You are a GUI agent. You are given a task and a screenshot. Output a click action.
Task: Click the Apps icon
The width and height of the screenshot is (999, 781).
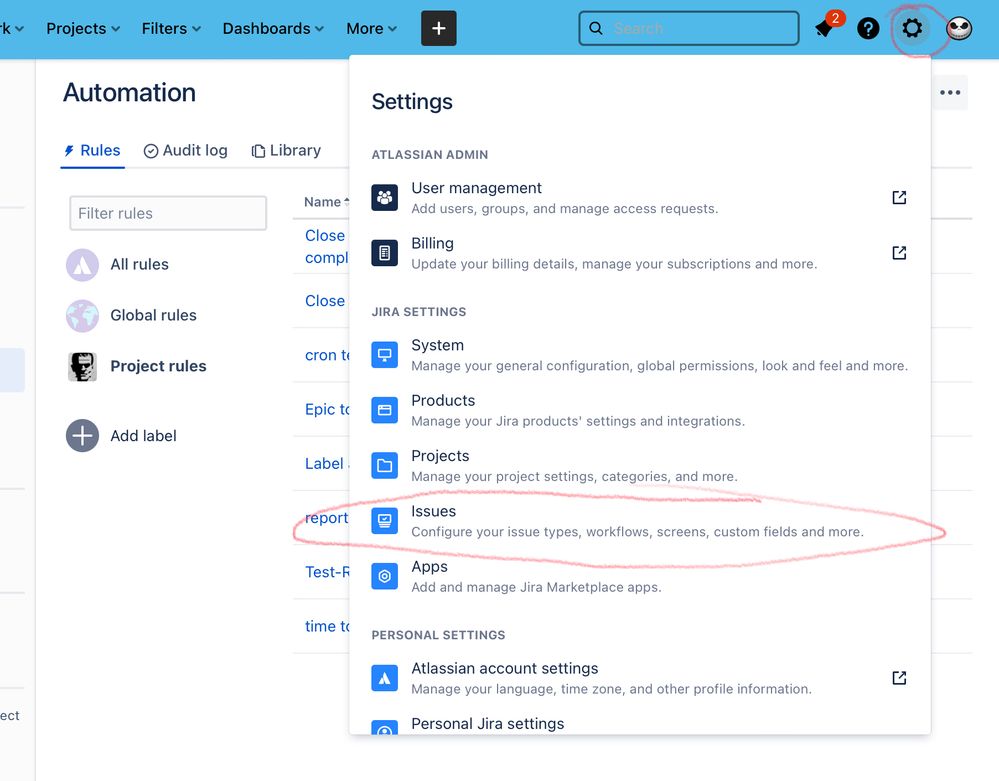(385, 577)
